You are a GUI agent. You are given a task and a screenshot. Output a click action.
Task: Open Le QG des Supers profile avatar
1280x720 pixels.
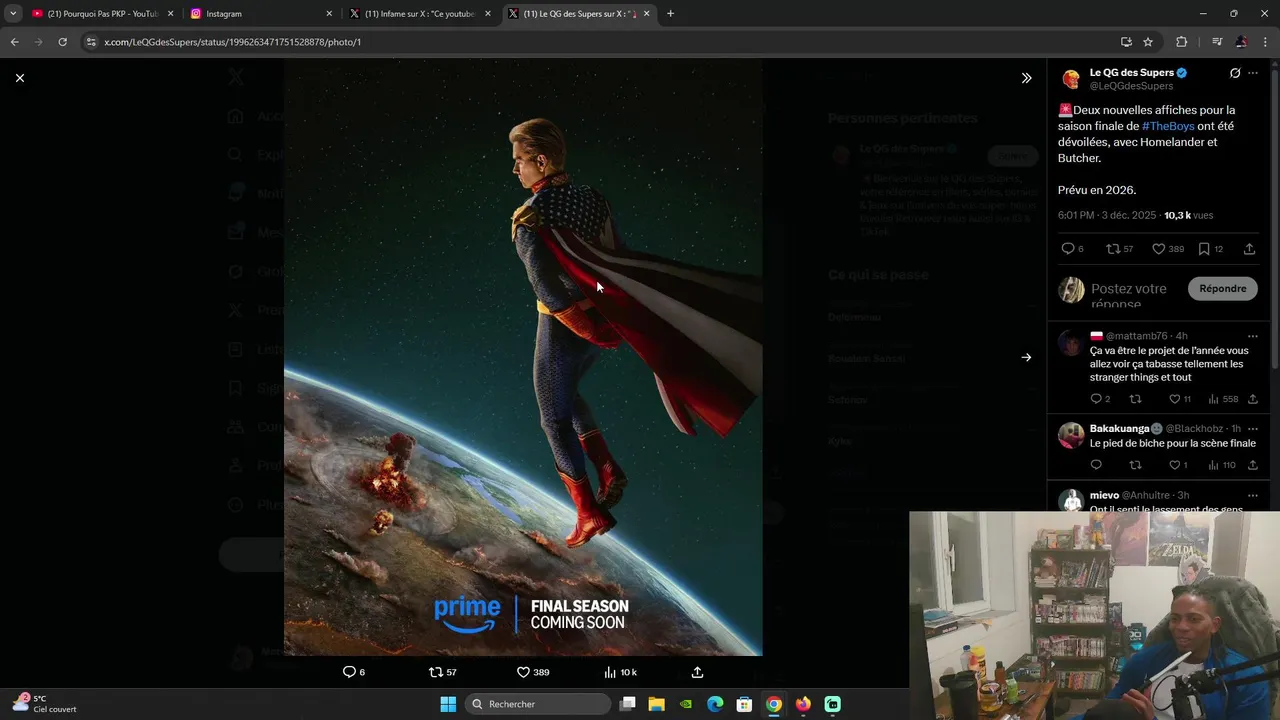1071,79
